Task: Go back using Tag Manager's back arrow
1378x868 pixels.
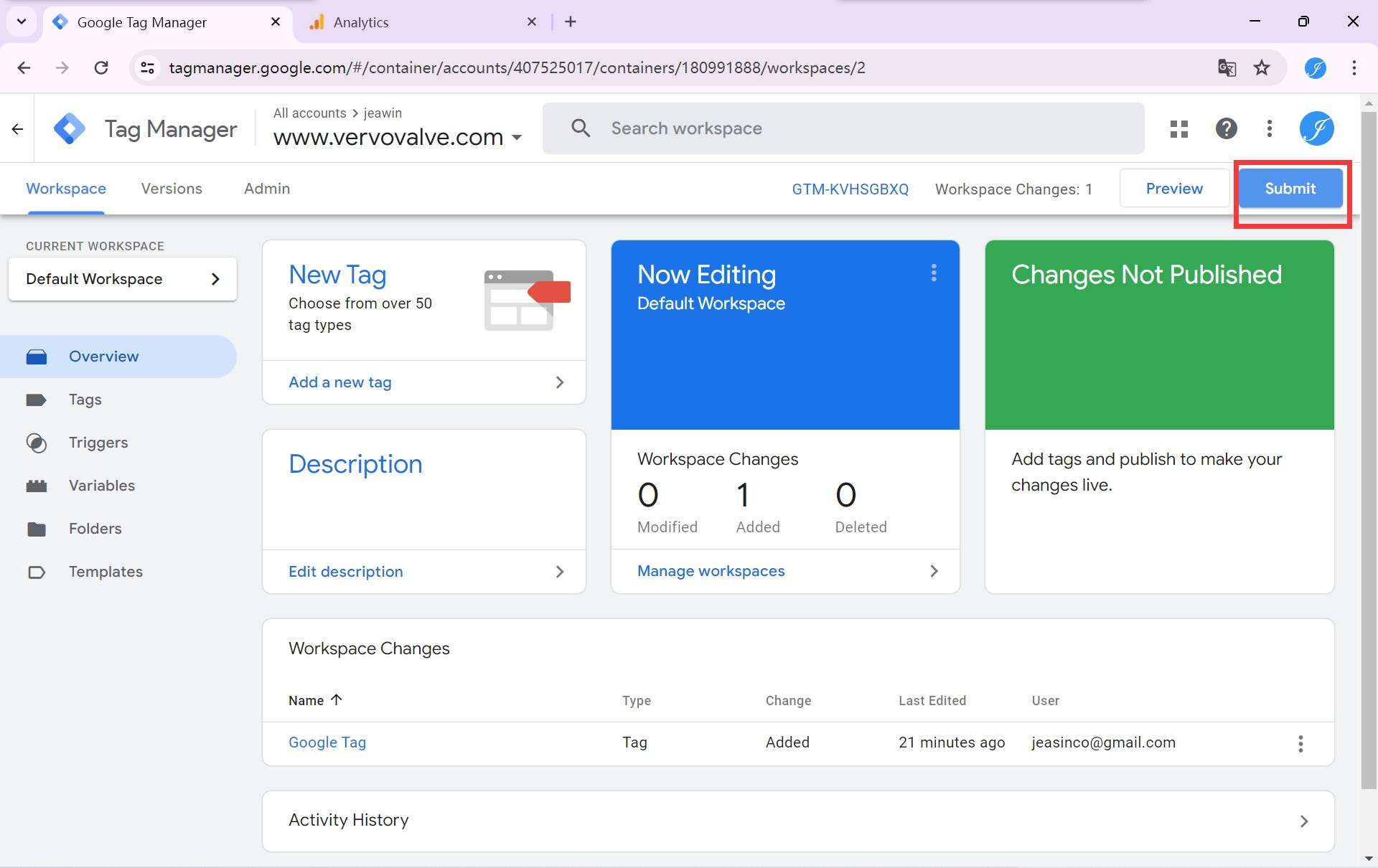Action: click(x=17, y=129)
